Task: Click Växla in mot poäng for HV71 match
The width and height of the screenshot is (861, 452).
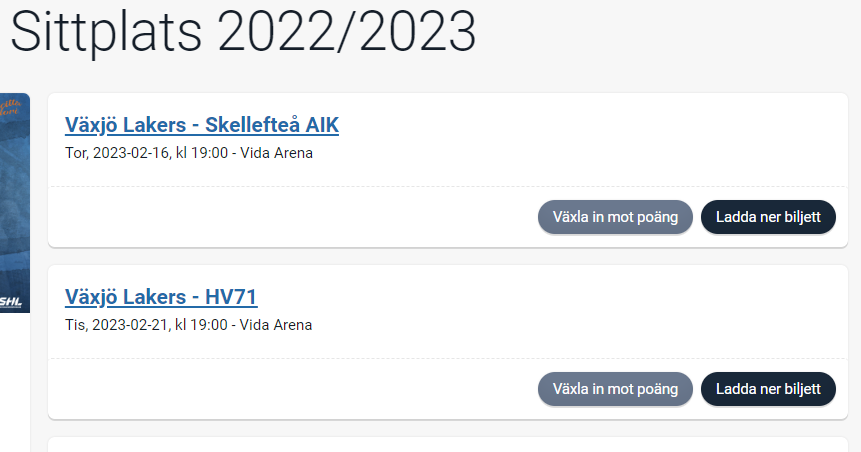Action: pos(615,389)
